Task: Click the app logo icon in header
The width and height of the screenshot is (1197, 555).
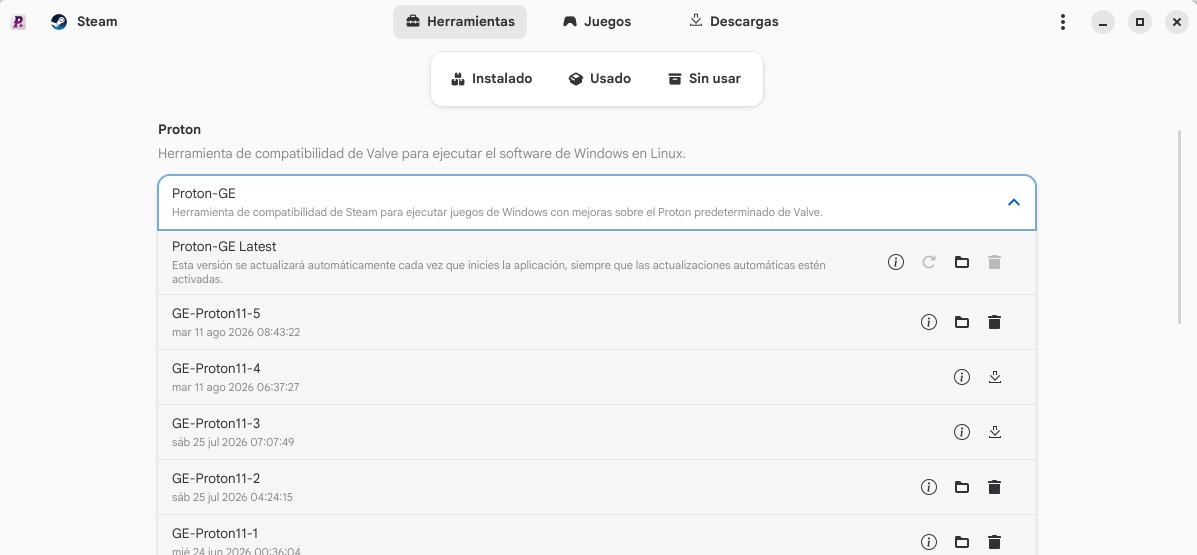Action: (x=18, y=22)
